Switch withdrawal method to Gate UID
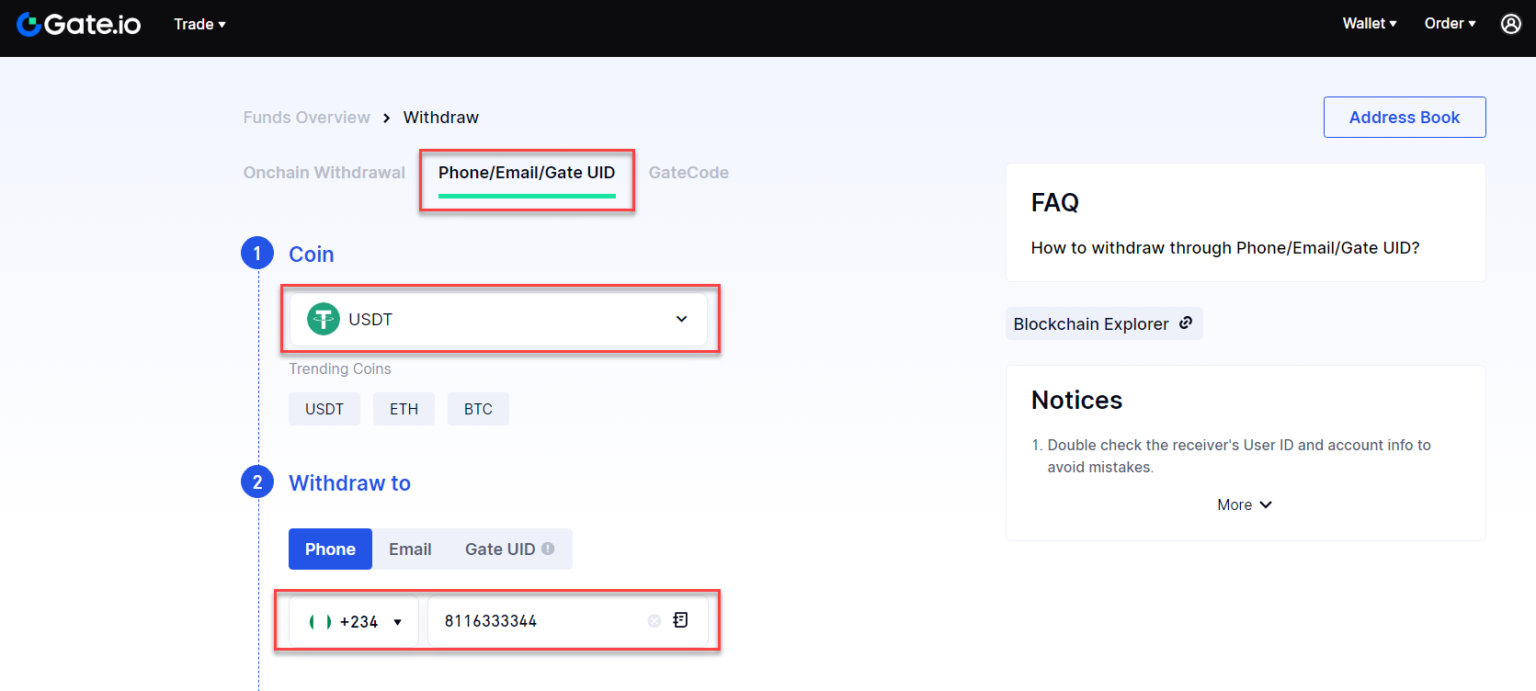This screenshot has width=1536, height=691. (x=502, y=548)
